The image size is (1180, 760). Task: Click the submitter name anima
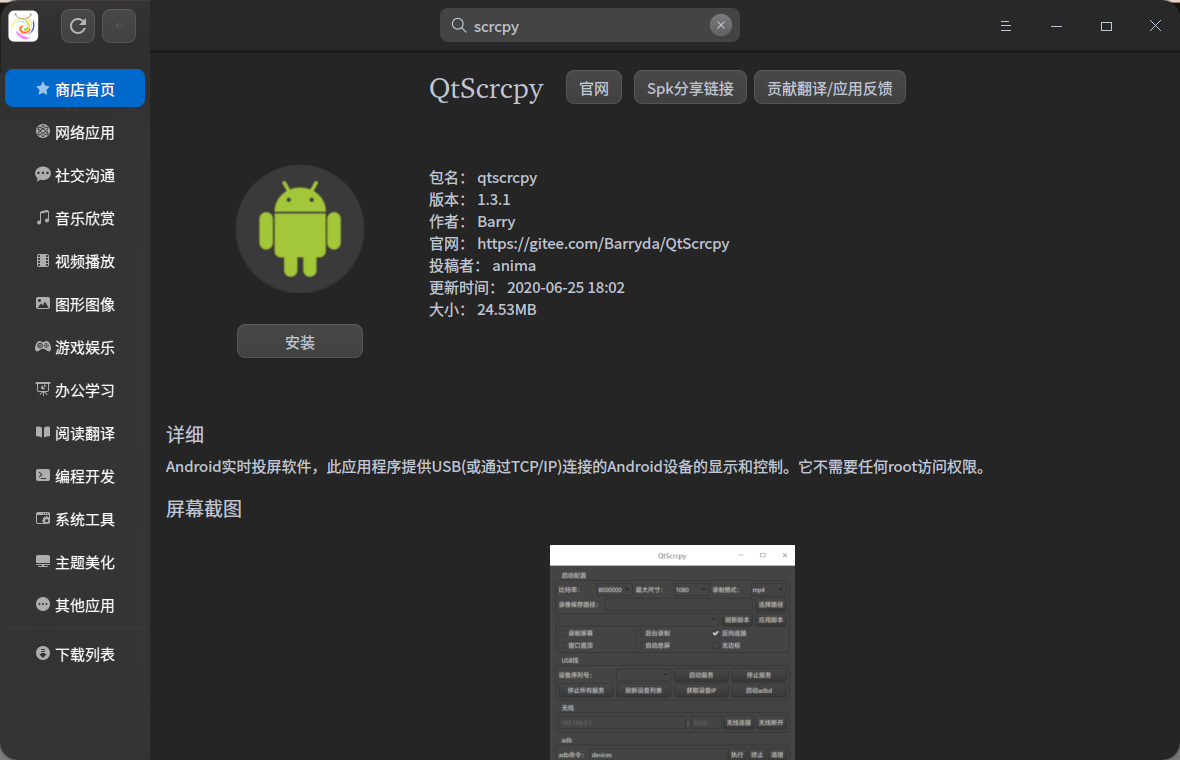click(x=514, y=266)
